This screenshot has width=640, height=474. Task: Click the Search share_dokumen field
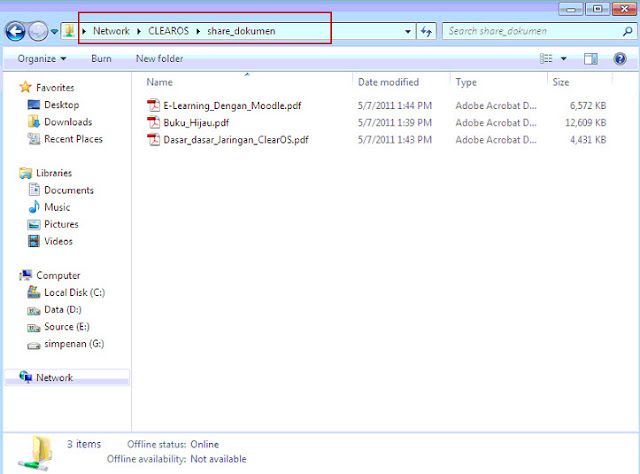click(x=530, y=31)
